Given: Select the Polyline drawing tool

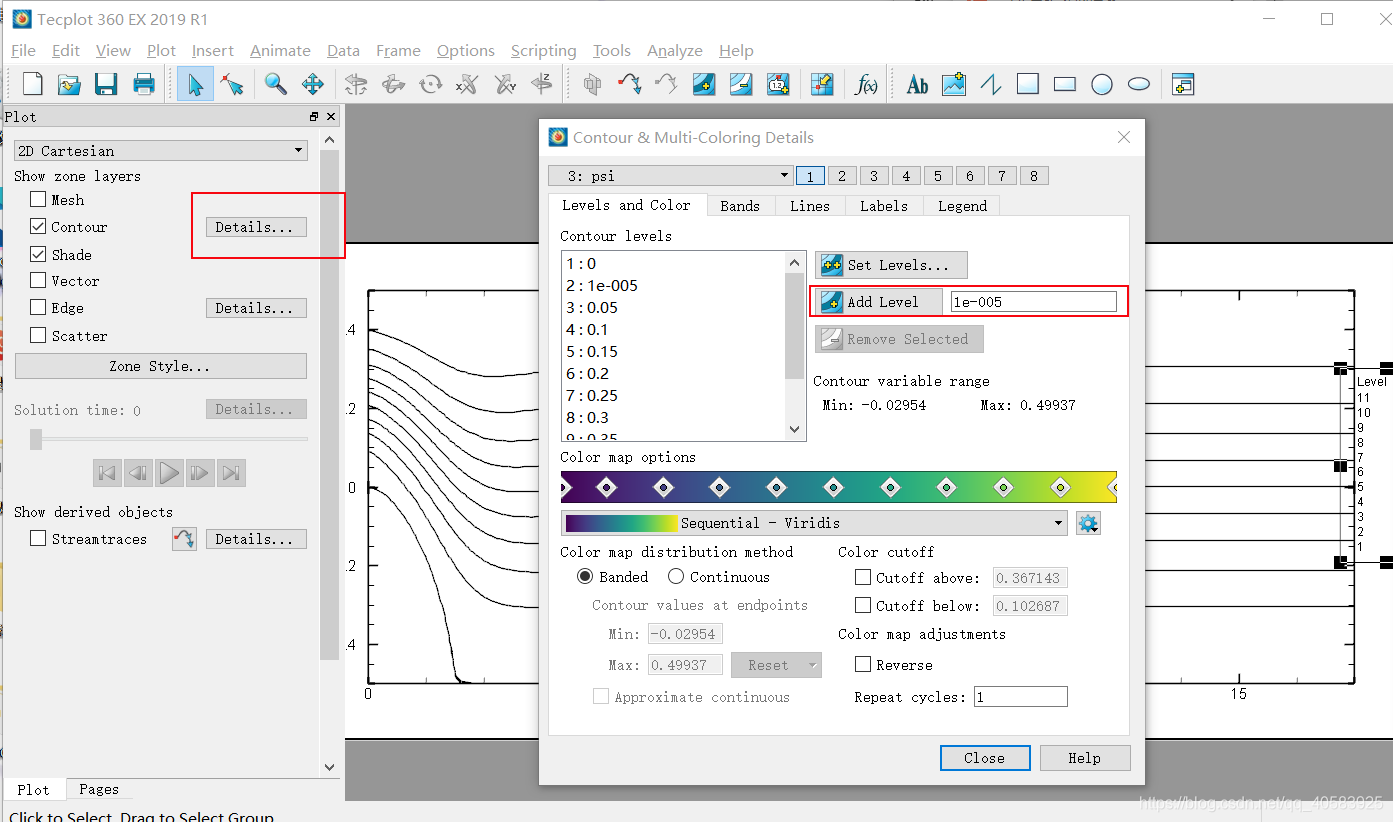Looking at the screenshot, I should (990, 85).
